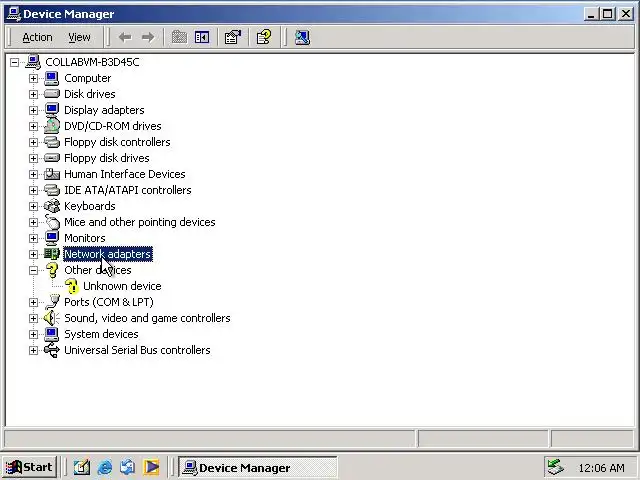Expand Mice and other pointing devices
This screenshot has width=640, height=480.
pyautogui.click(x=33, y=222)
